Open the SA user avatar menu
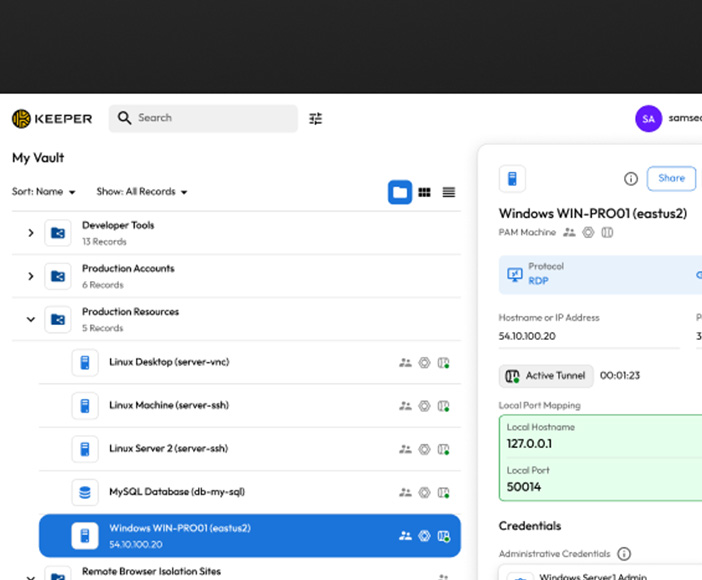The height and width of the screenshot is (580, 702). point(648,119)
